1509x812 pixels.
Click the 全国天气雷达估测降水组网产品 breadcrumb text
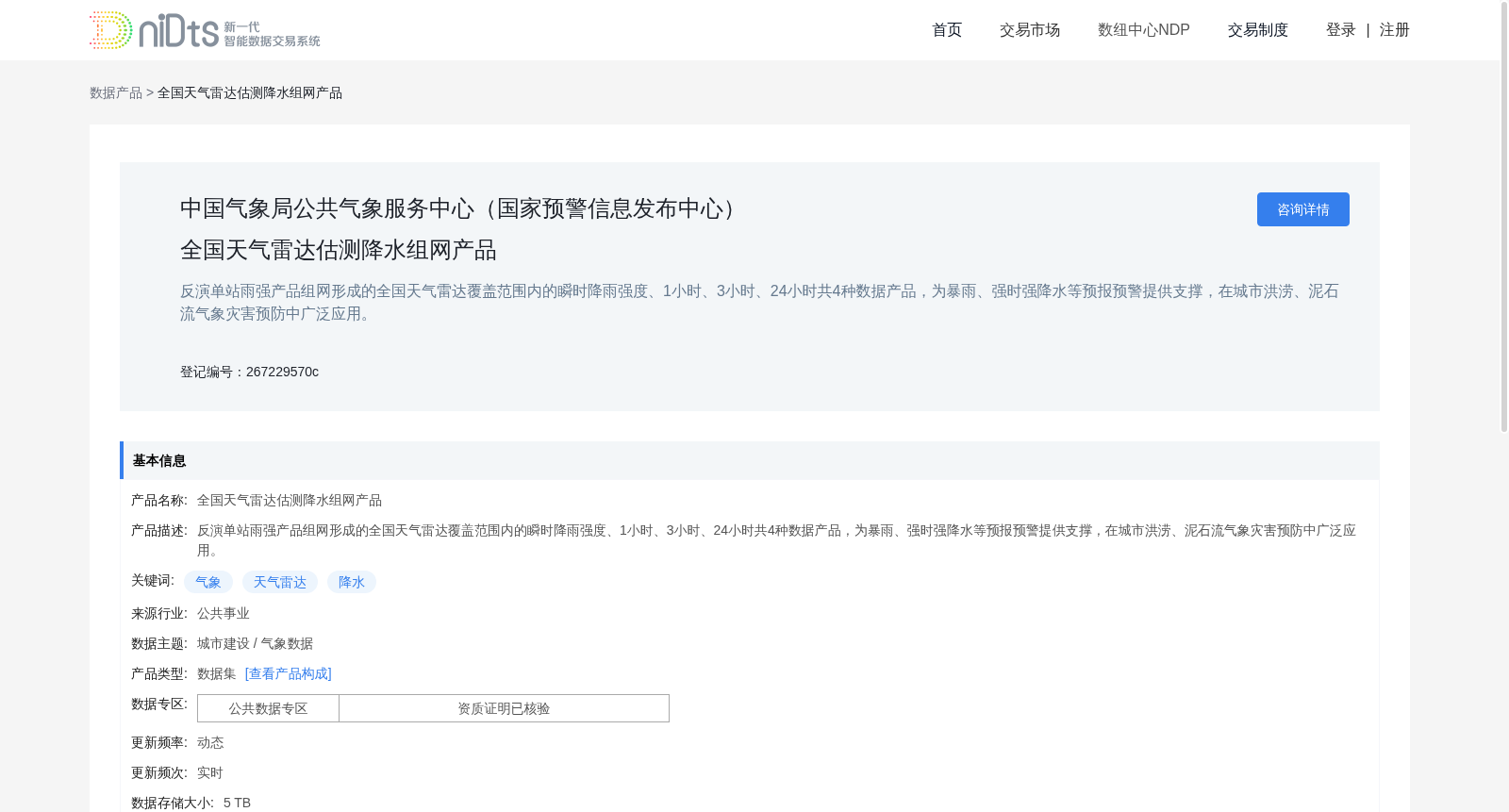click(x=250, y=92)
